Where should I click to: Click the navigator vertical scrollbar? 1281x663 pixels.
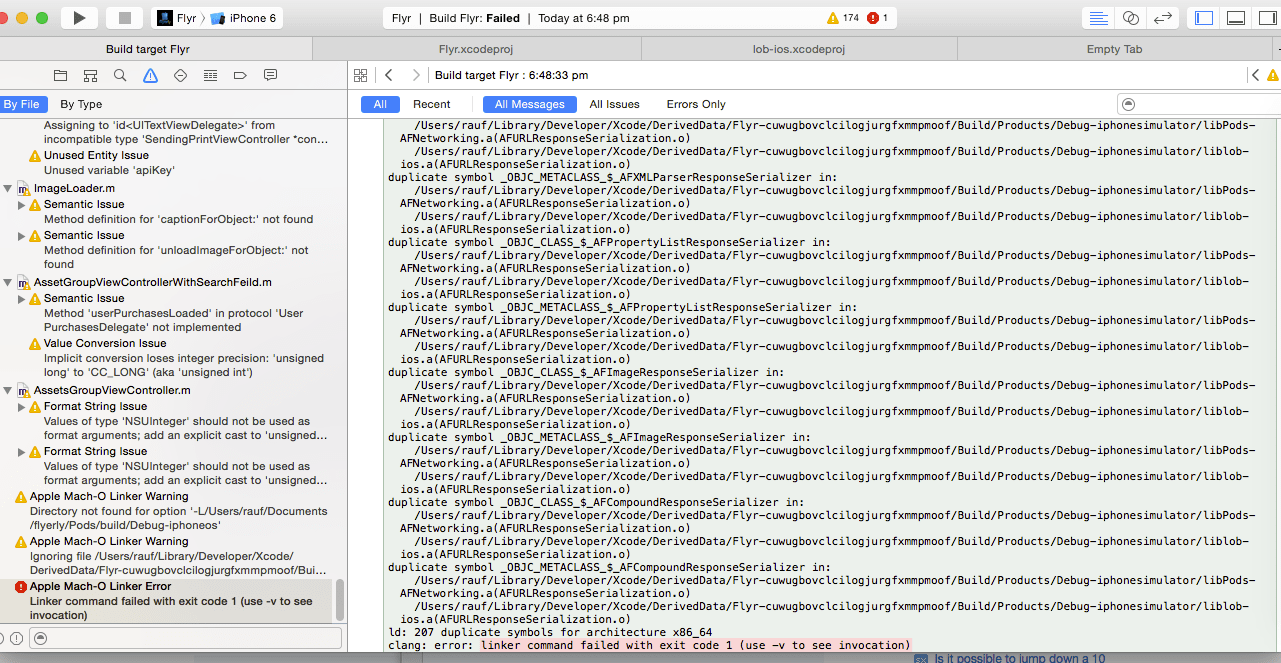340,600
